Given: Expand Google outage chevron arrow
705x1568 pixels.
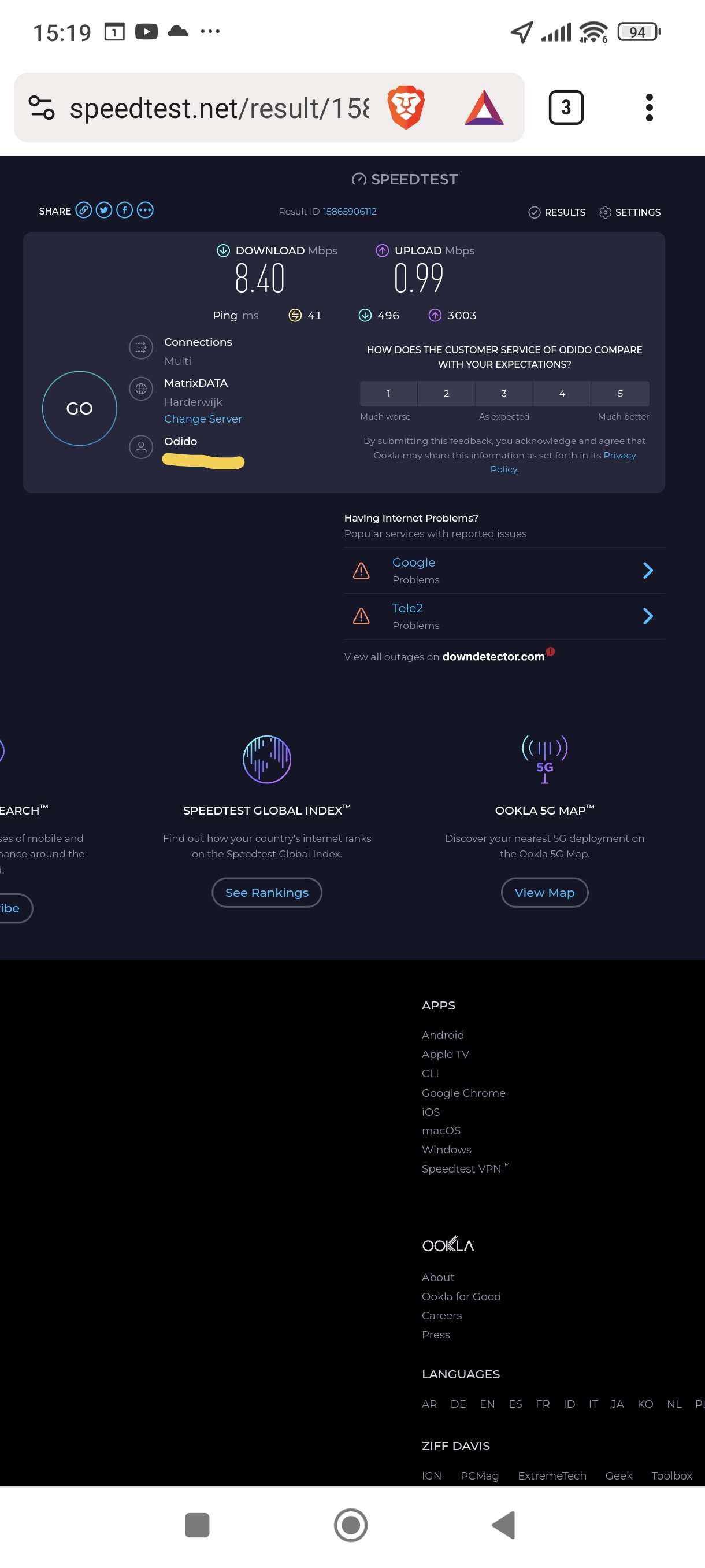Looking at the screenshot, I should coord(648,570).
